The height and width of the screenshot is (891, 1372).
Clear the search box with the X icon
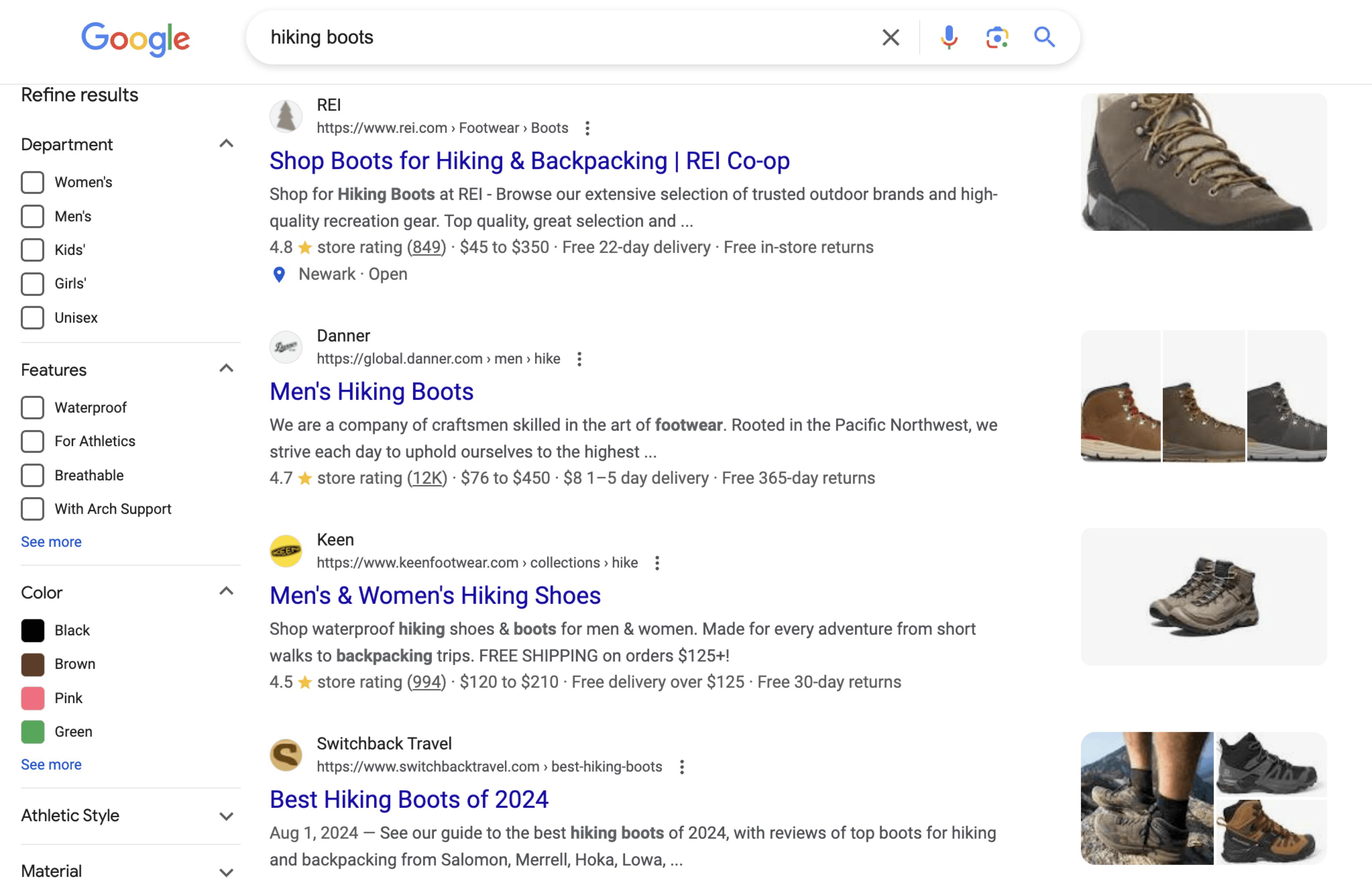pyautogui.click(x=890, y=38)
